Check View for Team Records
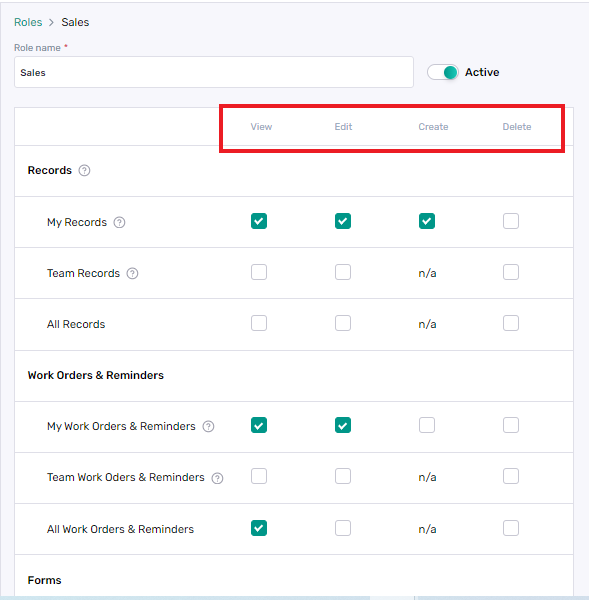 (259, 272)
